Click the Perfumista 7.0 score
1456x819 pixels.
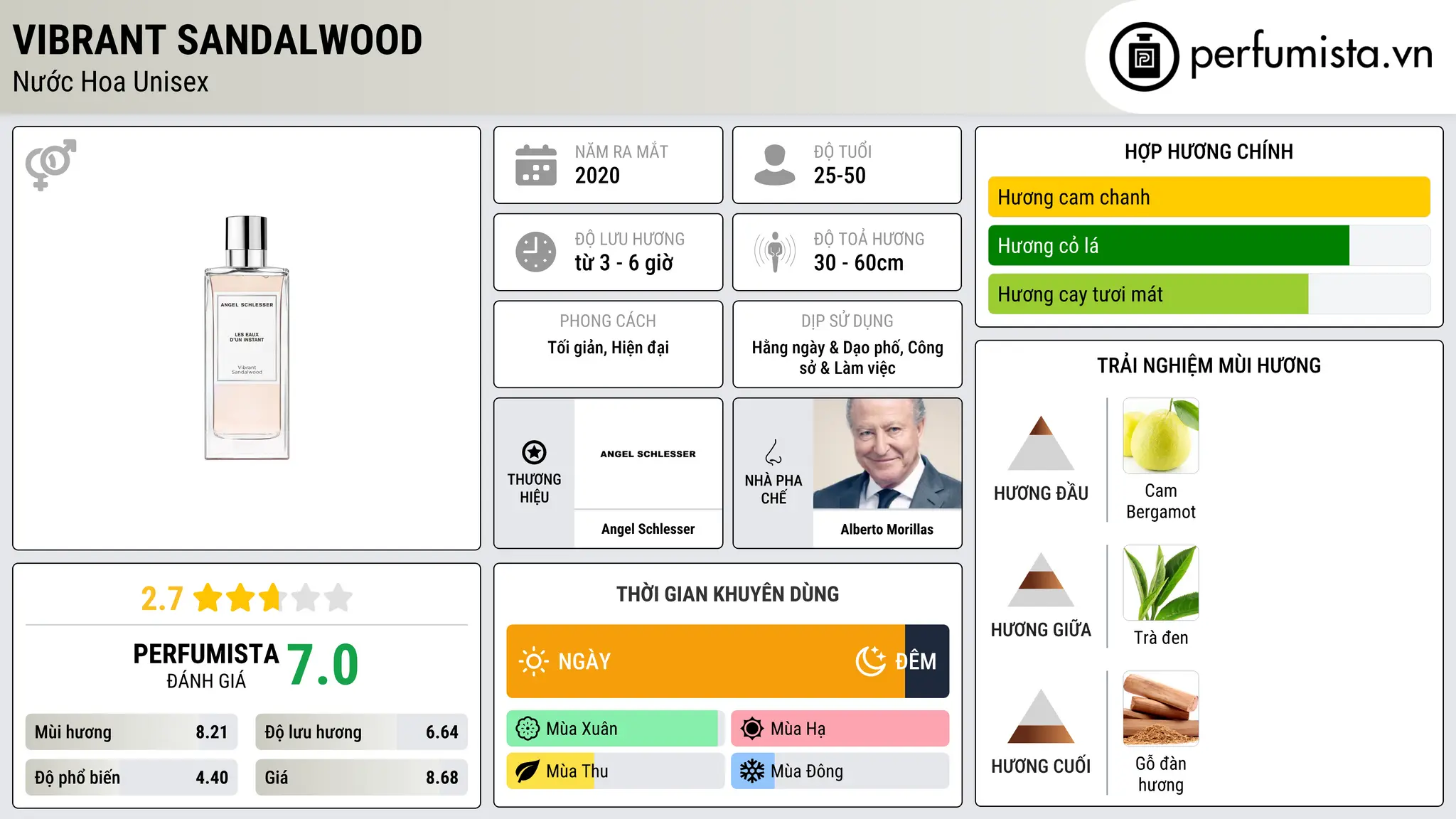(x=323, y=665)
